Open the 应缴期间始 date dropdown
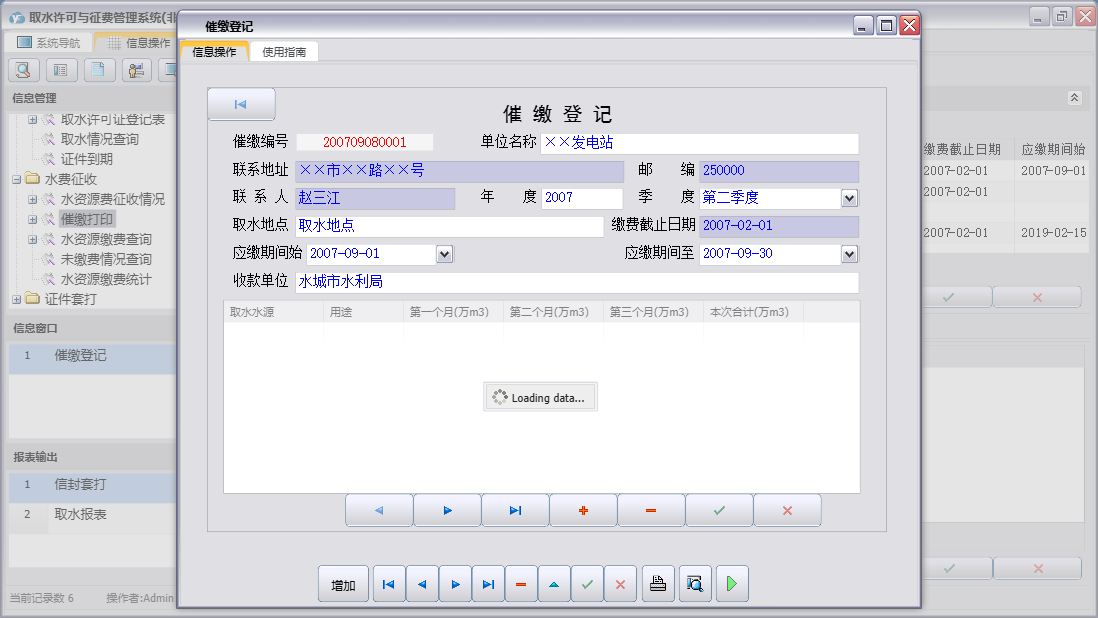 click(445, 254)
